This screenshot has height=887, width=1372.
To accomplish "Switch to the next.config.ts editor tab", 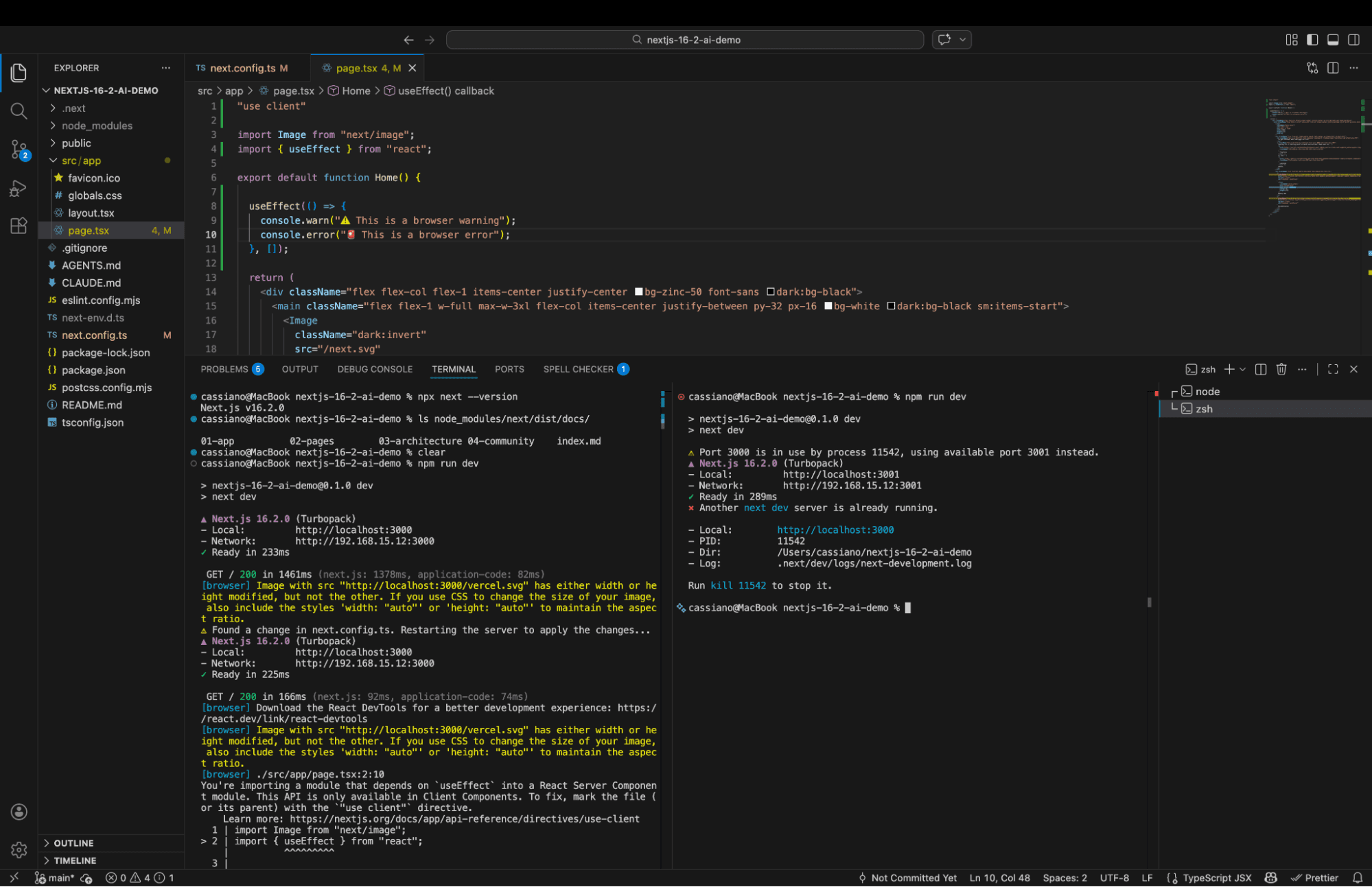I will (x=242, y=68).
